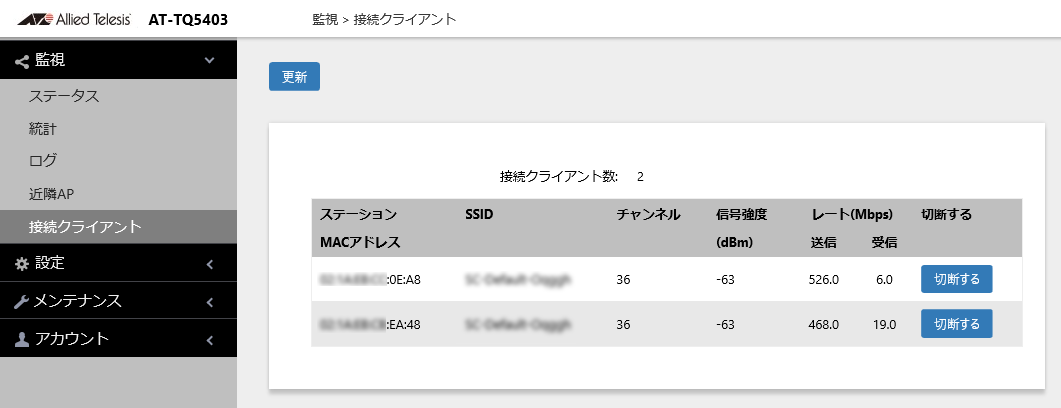Click the wrench icon beside メンテナンス
Viewport: 1061px width, 408px height.
pos(22,302)
